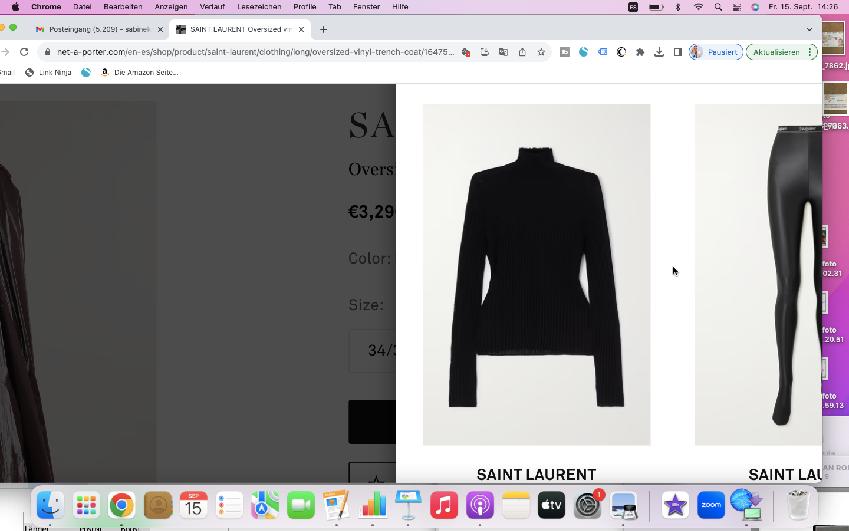The height and width of the screenshot is (531, 849).
Task: Open Spotlight search magnifier icon
Action: (x=718, y=6)
